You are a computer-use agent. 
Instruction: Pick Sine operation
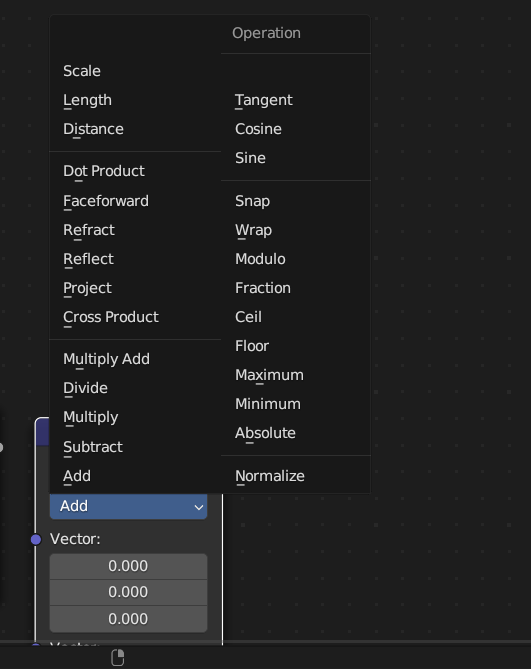pyautogui.click(x=296, y=158)
